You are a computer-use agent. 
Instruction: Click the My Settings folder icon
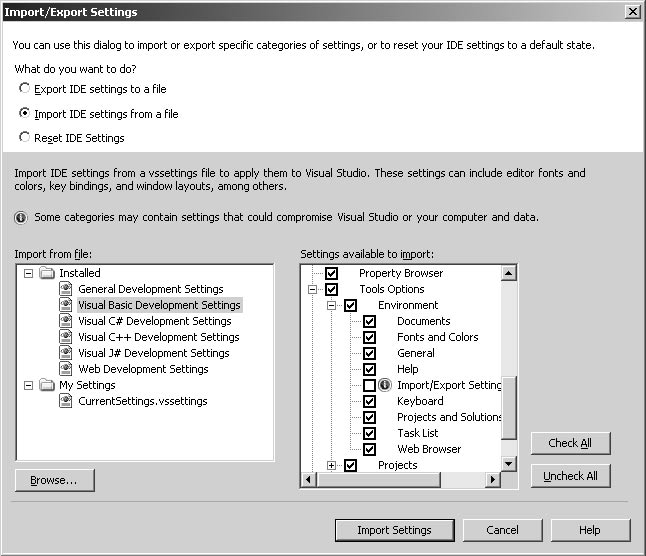click(x=47, y=385)
